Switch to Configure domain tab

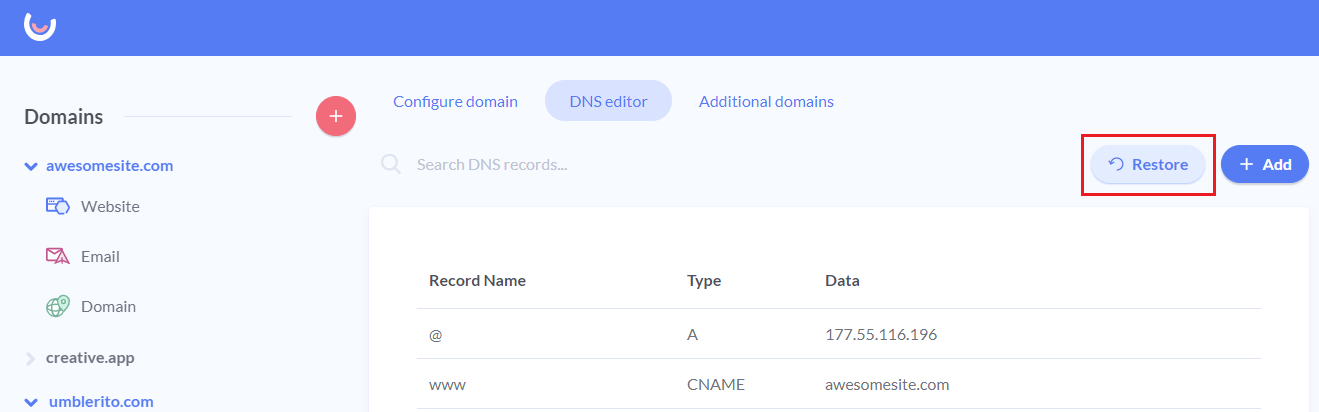(x=455, y=101)
